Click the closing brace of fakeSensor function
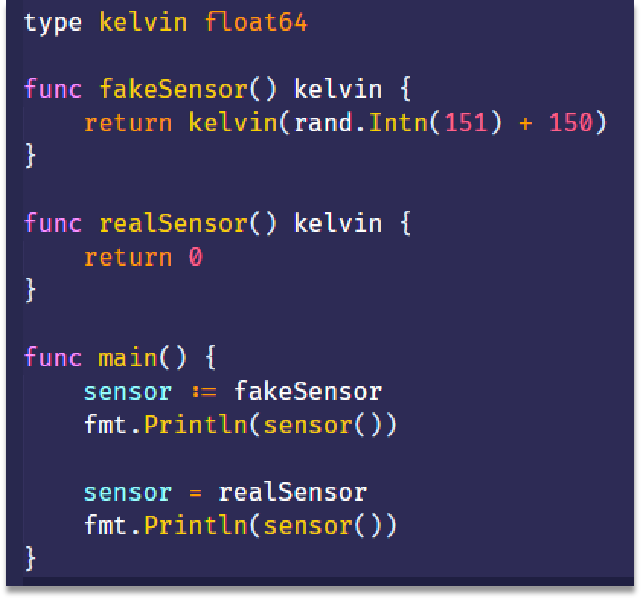Screen dimensions: 642x600 [x=31, y=155]
